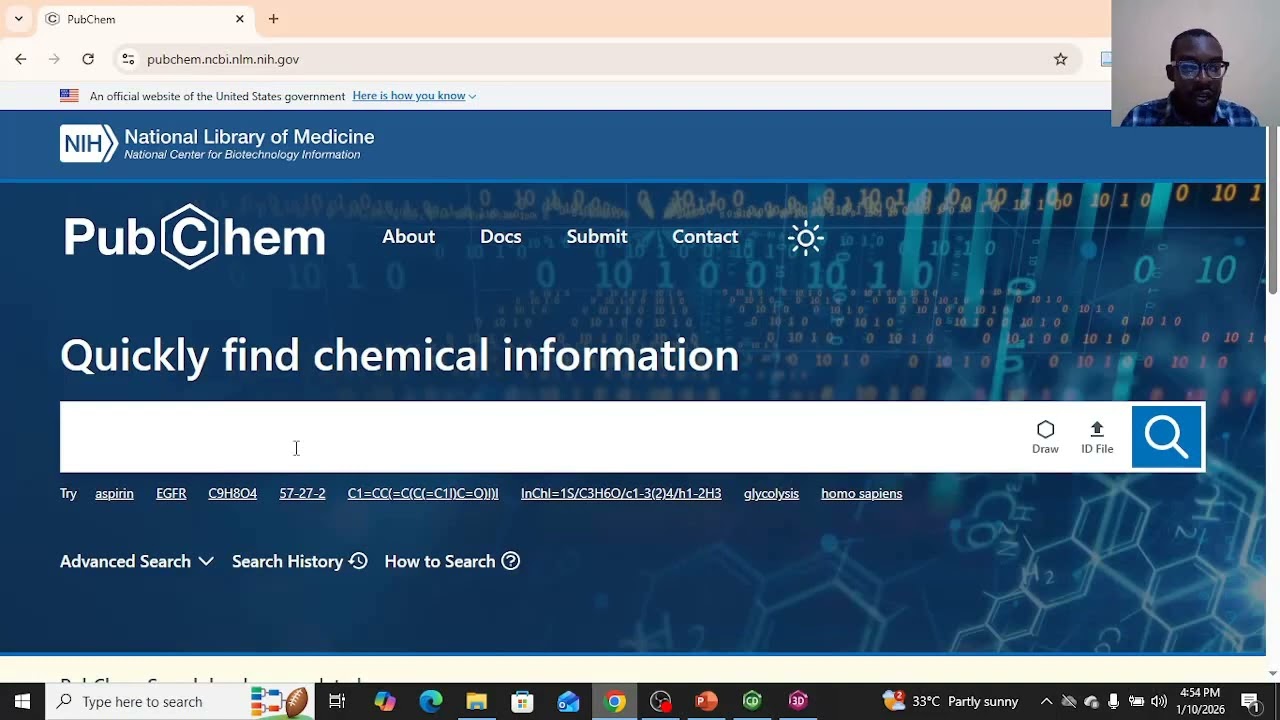Open the Docs menu item

(x=501, y=237)
